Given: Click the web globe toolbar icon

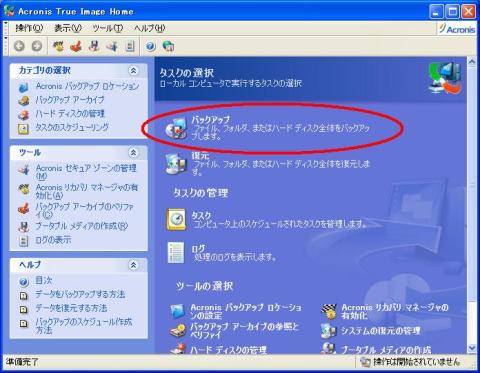Looking at the screenshot, I should [x=168, y=46].
